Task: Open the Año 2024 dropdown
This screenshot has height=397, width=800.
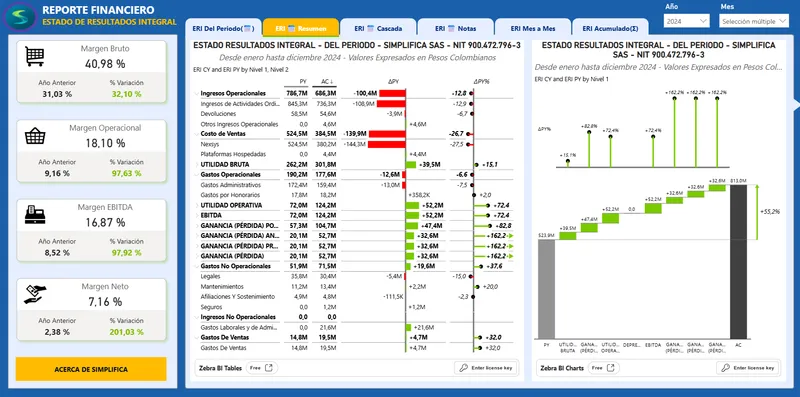Action: 687,21
